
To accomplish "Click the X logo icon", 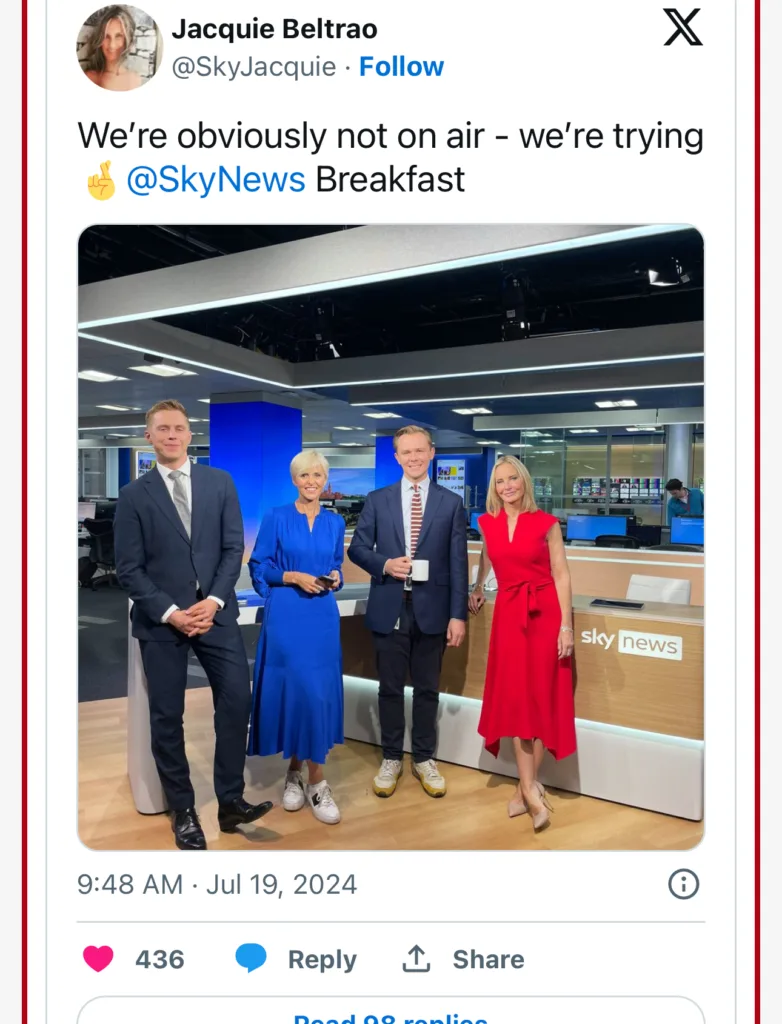I will click(x=683, y=27).
